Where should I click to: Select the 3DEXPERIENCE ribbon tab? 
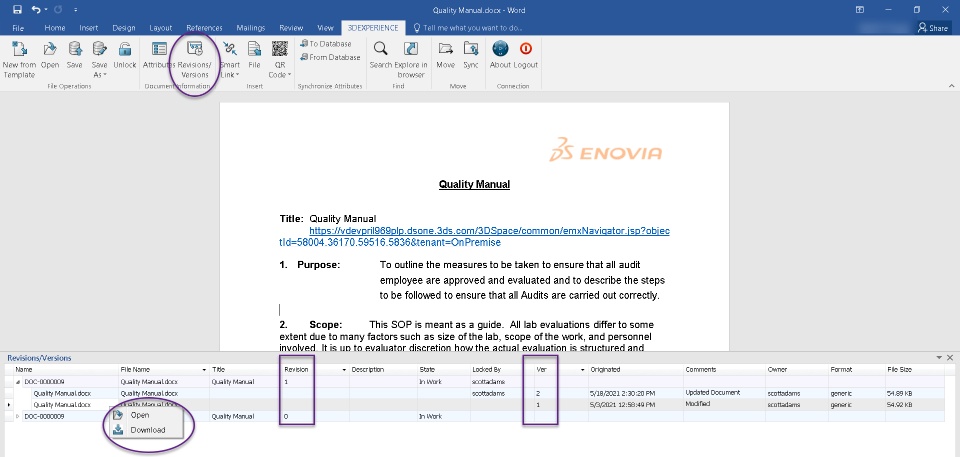tap(373, 28)
